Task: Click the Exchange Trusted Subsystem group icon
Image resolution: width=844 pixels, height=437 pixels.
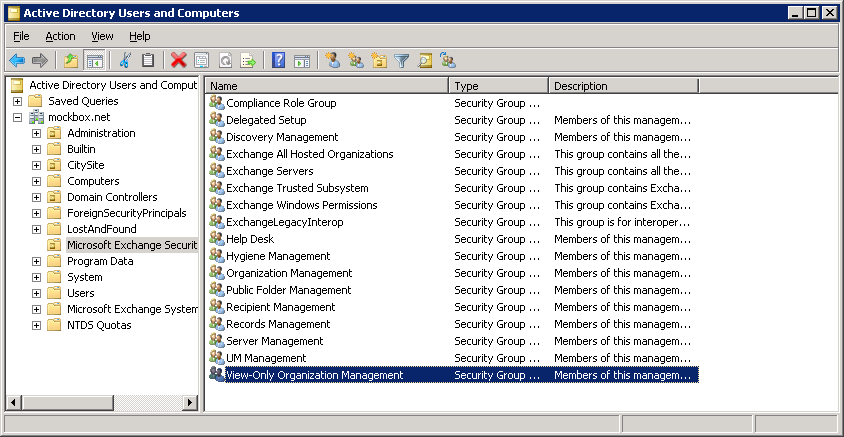Action: pos(216,188)
